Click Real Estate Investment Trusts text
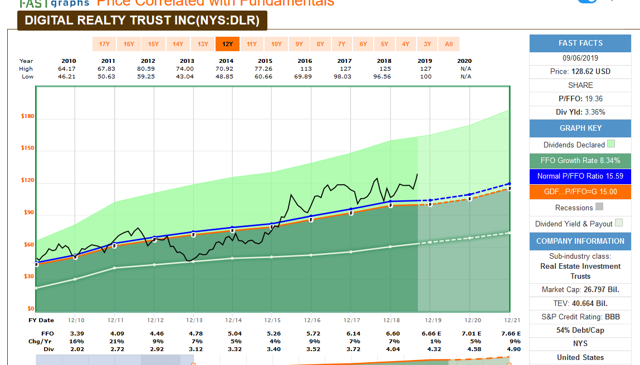Viewport: 640px width, 365px height. [580, 271]
